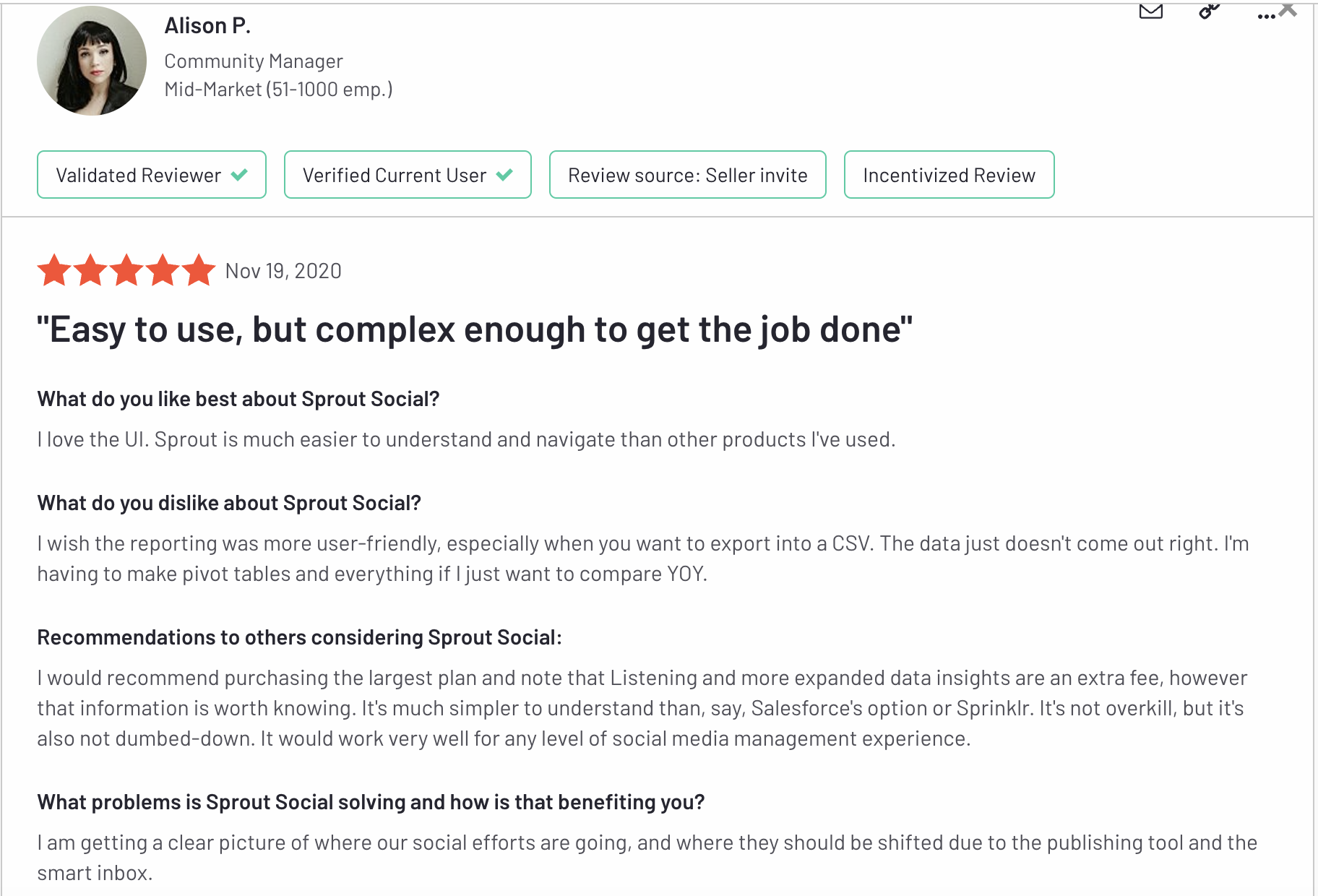Image resolution: width=1318 pixels, height=896 pixels.
Task: Click the Community Manager job title text
Action: point(254,61)
